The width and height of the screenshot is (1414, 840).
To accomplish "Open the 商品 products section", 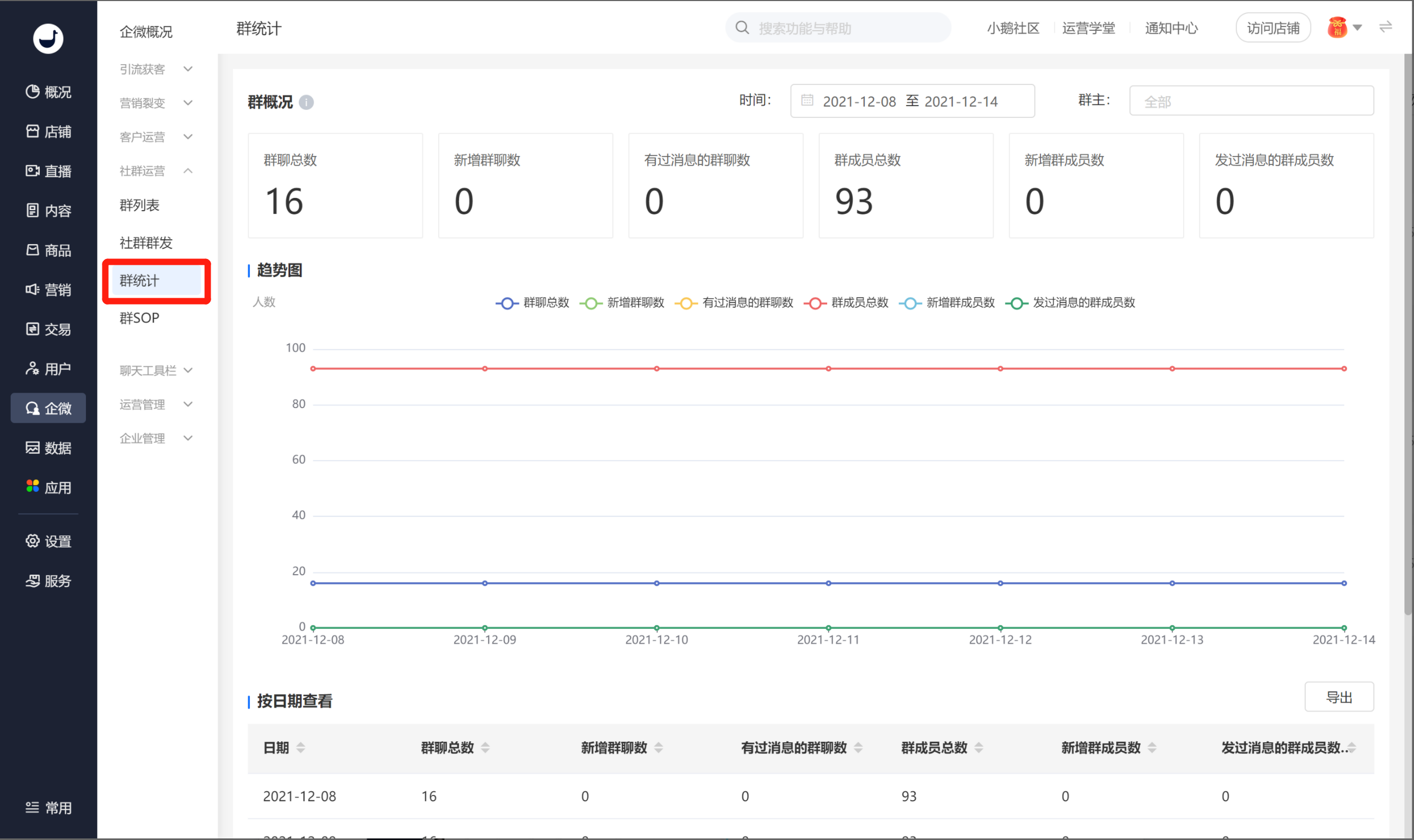I will (48, 250).
